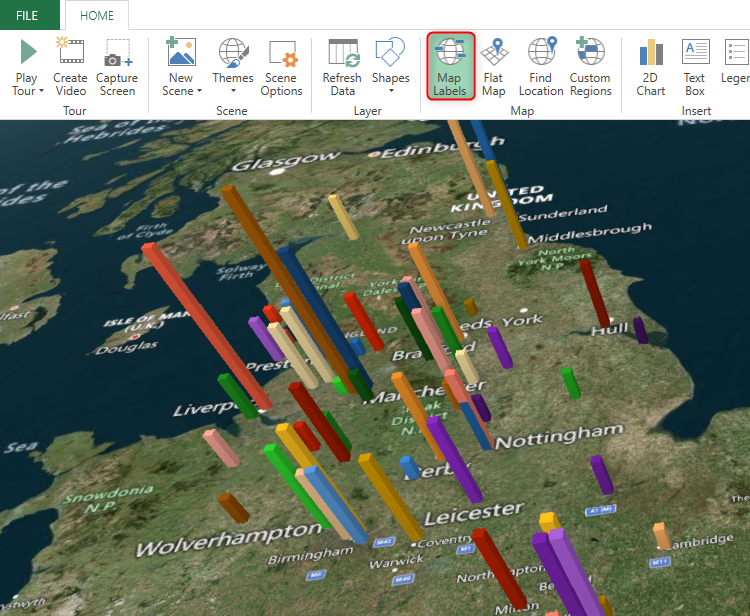Click the Nottingham label on the map
The height and width of the screenshot is (616, 750).
(x=559, y=437)
